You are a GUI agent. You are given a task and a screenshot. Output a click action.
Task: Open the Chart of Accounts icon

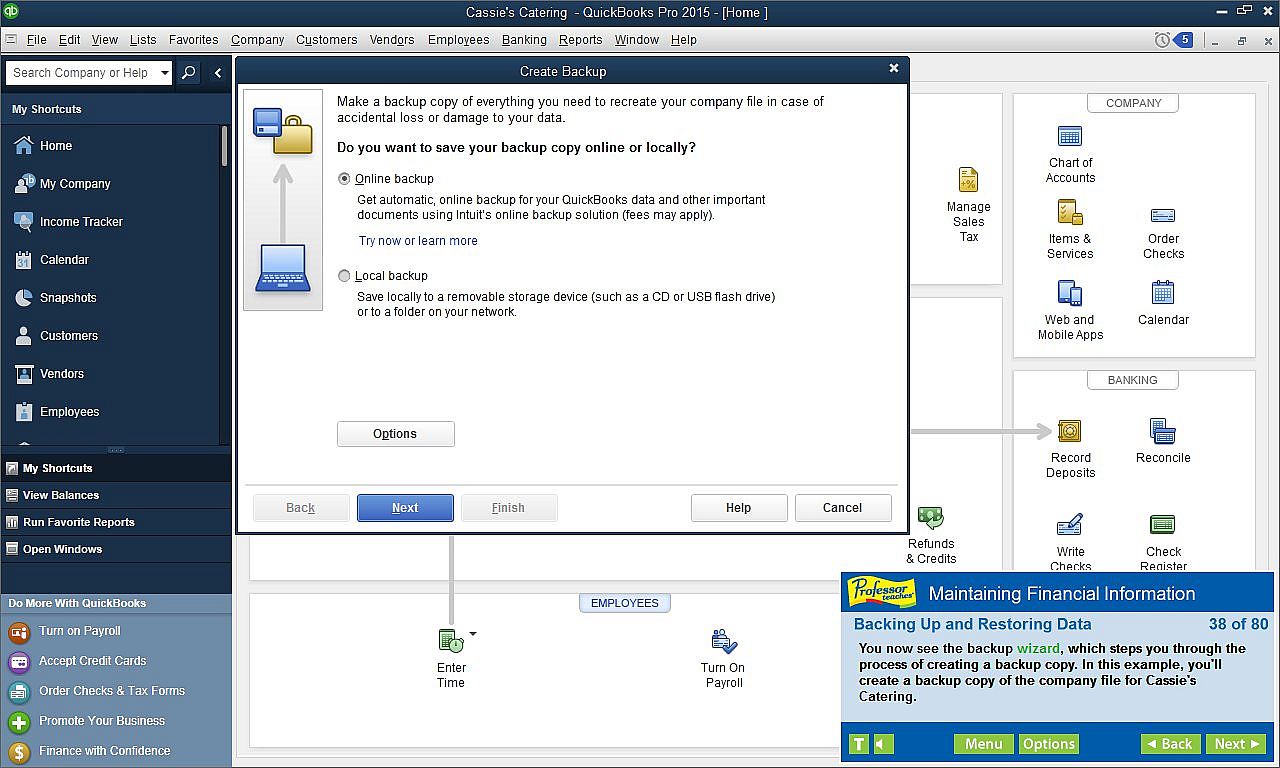click(x=1070, y=137)
